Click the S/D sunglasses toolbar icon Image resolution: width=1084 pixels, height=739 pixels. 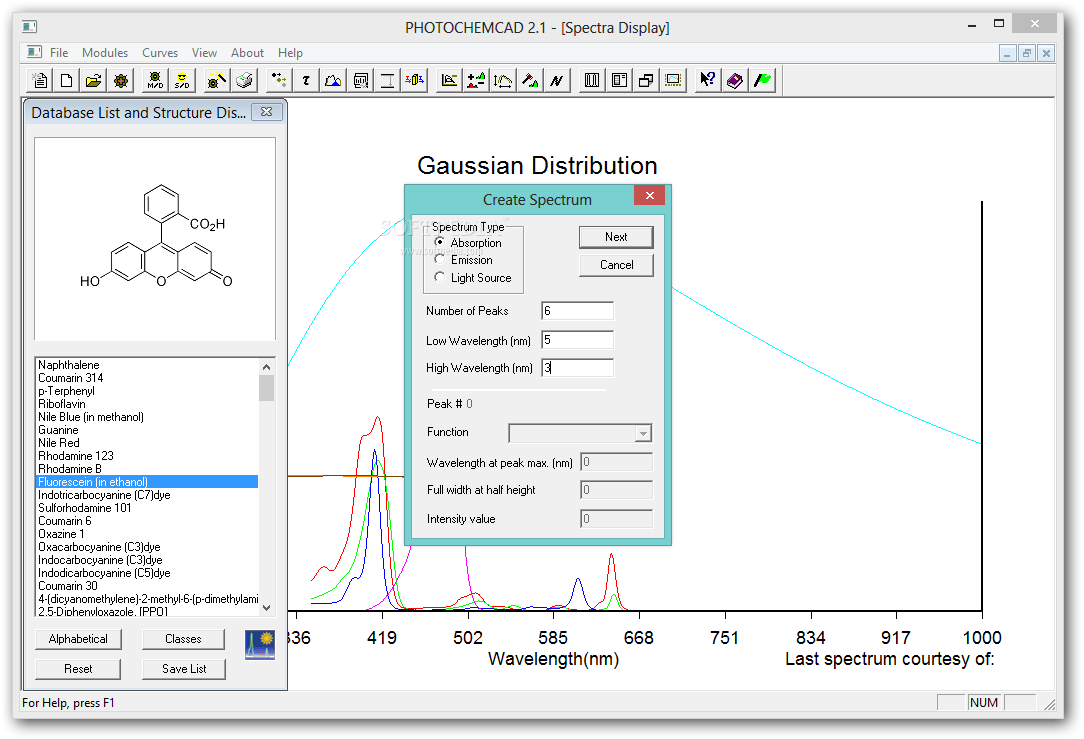point(182,80)
